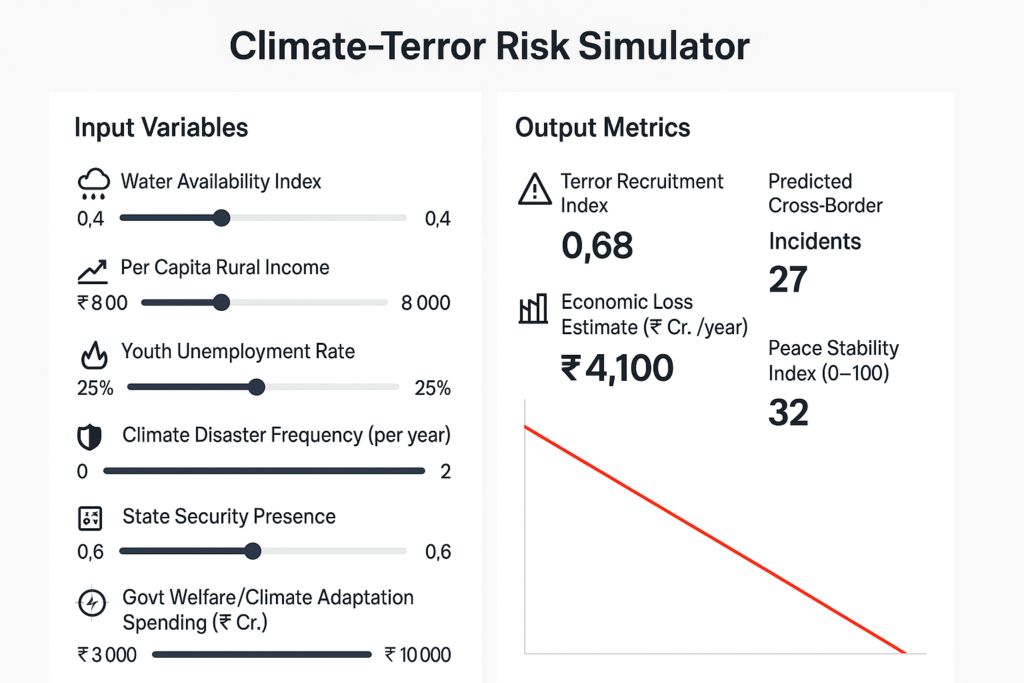Click the Climate Disaster Frequency slider track
Screen dimensions: 1024x683
pyautogui.click(x=264, y=471)
